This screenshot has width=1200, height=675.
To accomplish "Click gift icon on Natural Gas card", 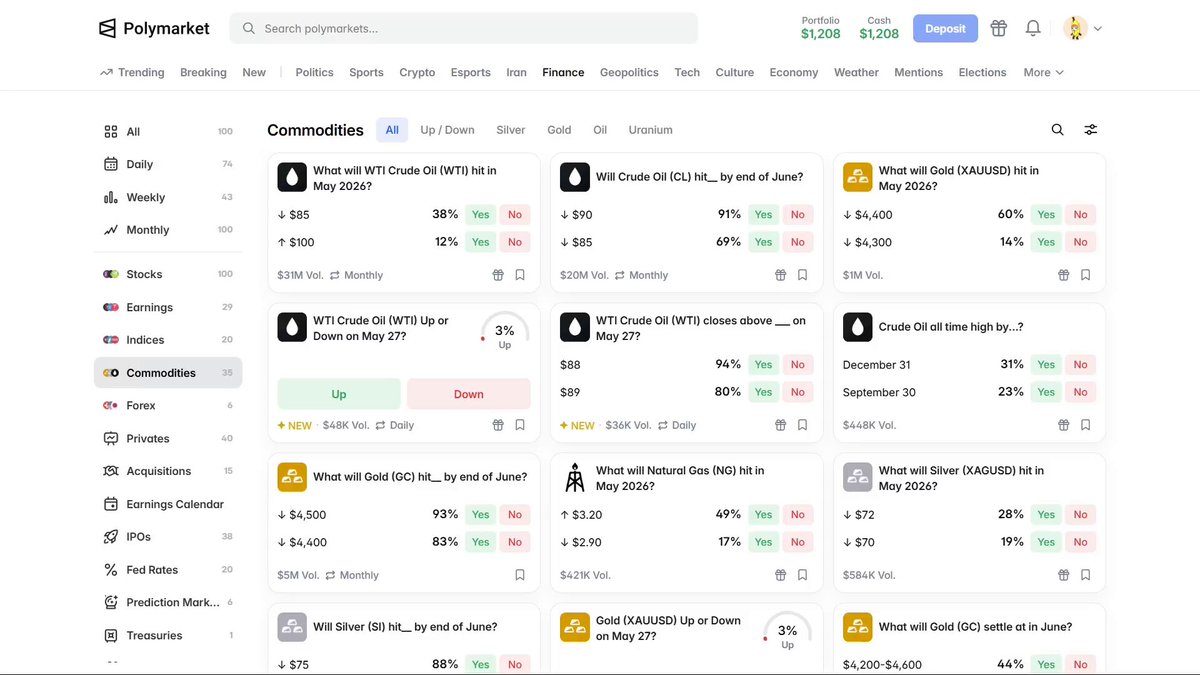I will click(781, 575).
